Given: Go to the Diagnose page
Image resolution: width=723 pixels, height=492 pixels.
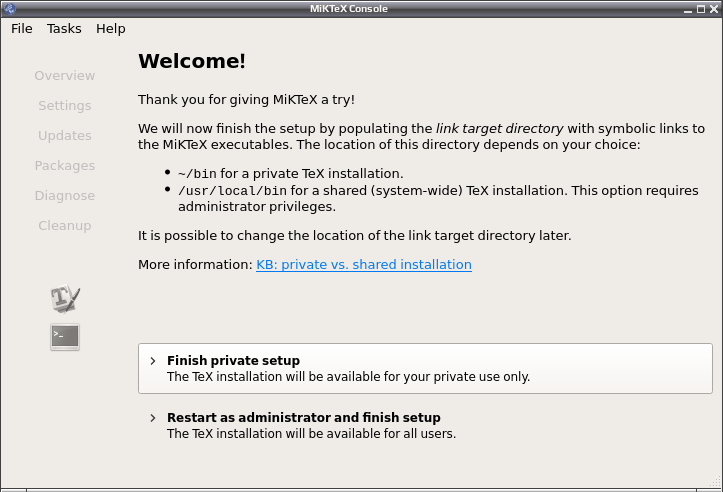Looking at the screenshot, I should coord(65,196).
